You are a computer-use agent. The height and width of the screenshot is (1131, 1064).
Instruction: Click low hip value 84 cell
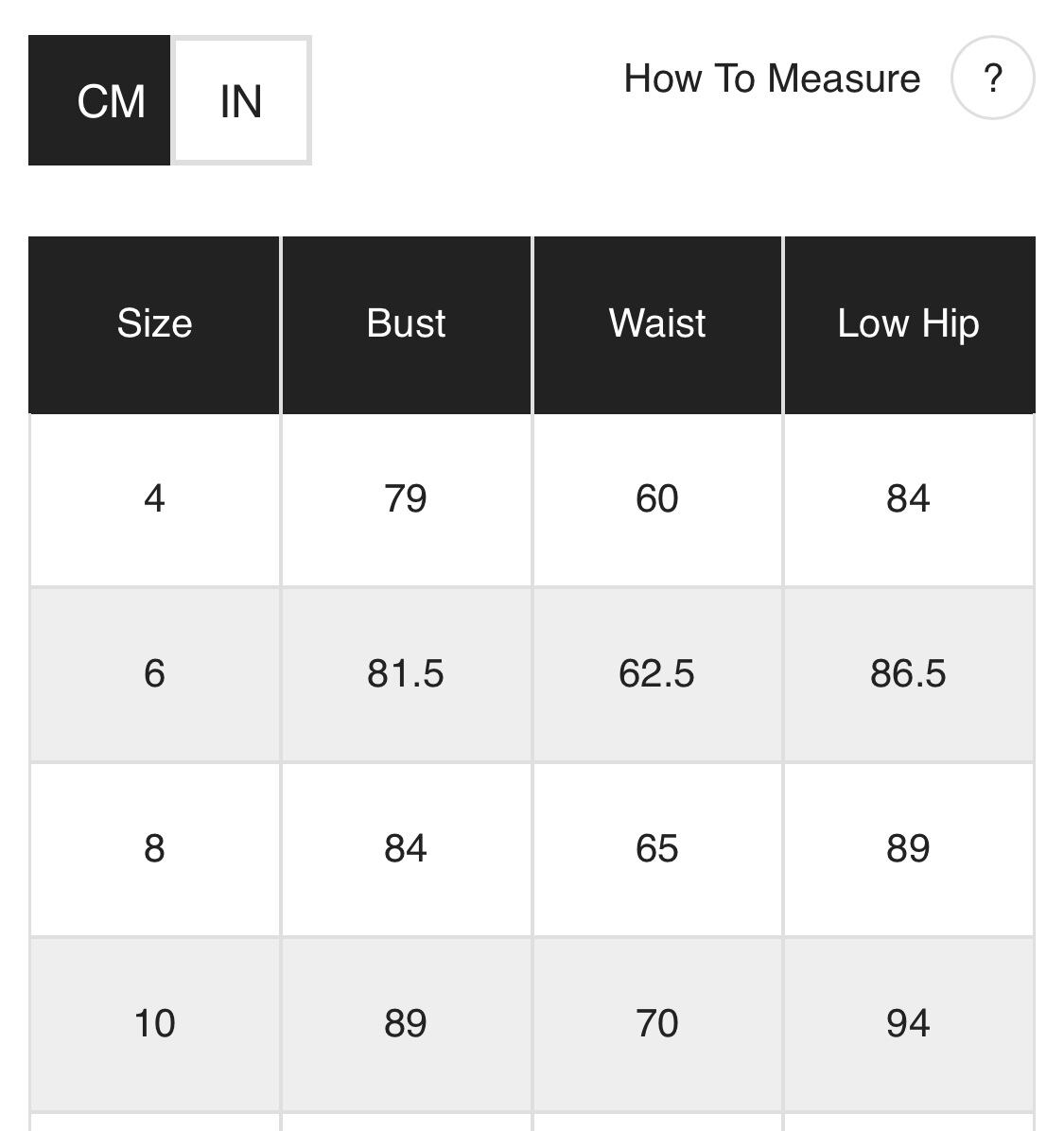(x=908, y=498)
